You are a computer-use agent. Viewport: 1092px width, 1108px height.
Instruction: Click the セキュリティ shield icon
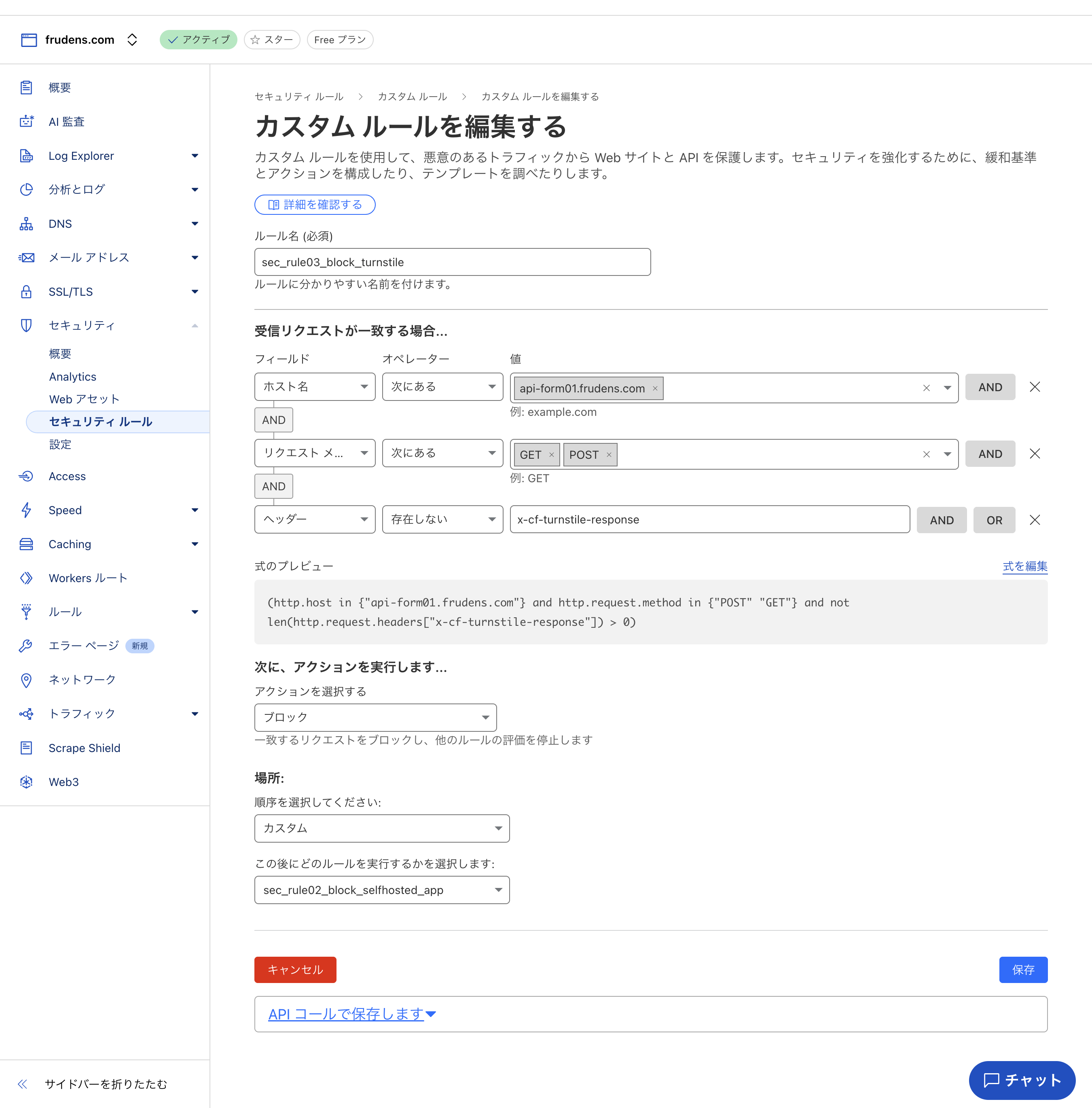(x=26, y=325)
